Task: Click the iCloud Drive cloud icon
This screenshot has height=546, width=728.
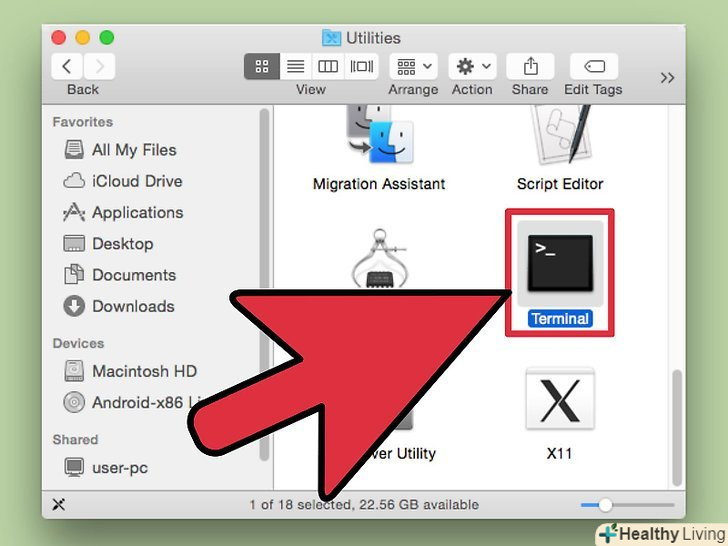Action: click(74, 181)
